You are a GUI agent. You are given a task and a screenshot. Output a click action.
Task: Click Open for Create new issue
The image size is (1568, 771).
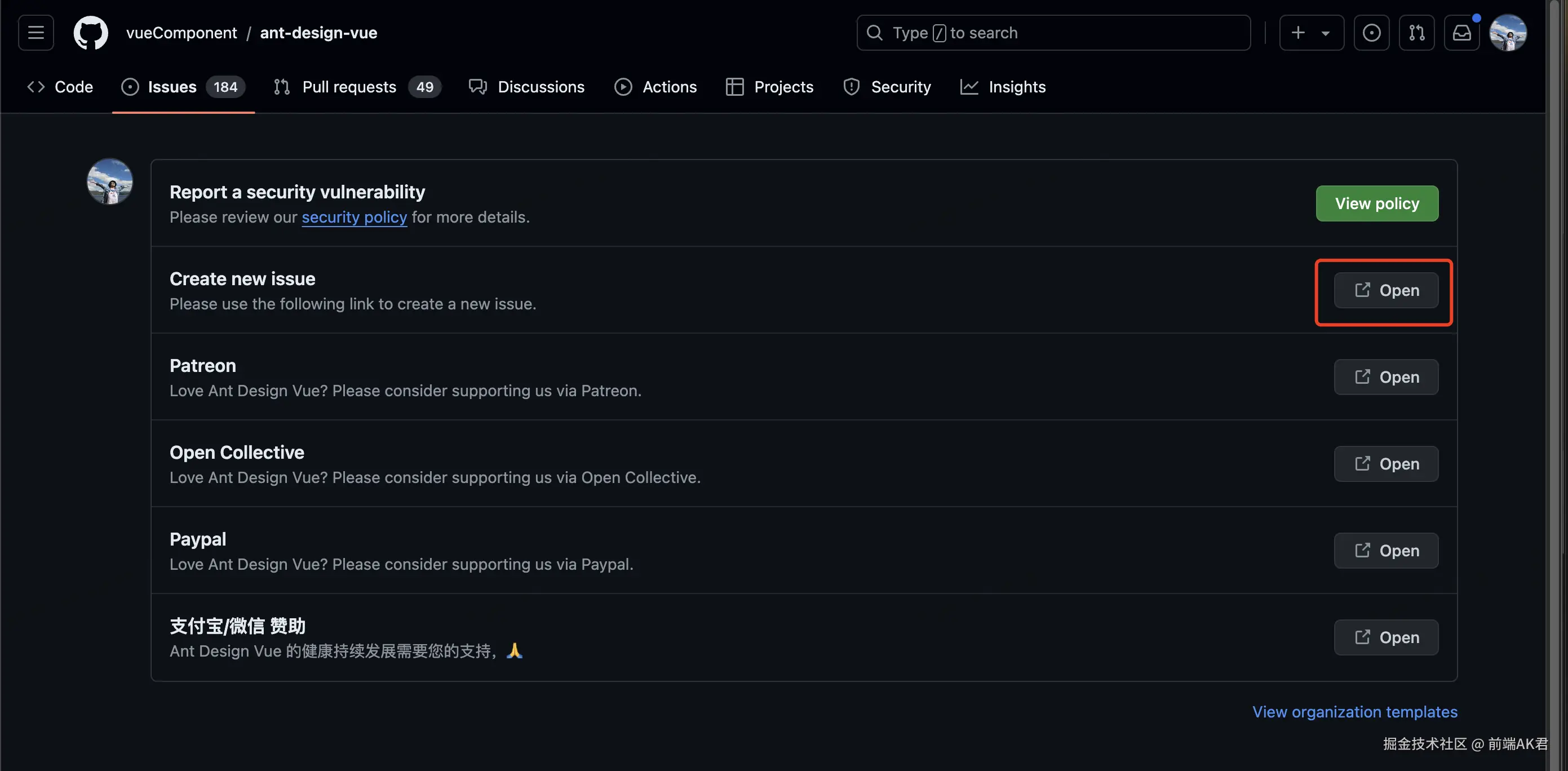pyautogui.click(x=1386, y=290)
